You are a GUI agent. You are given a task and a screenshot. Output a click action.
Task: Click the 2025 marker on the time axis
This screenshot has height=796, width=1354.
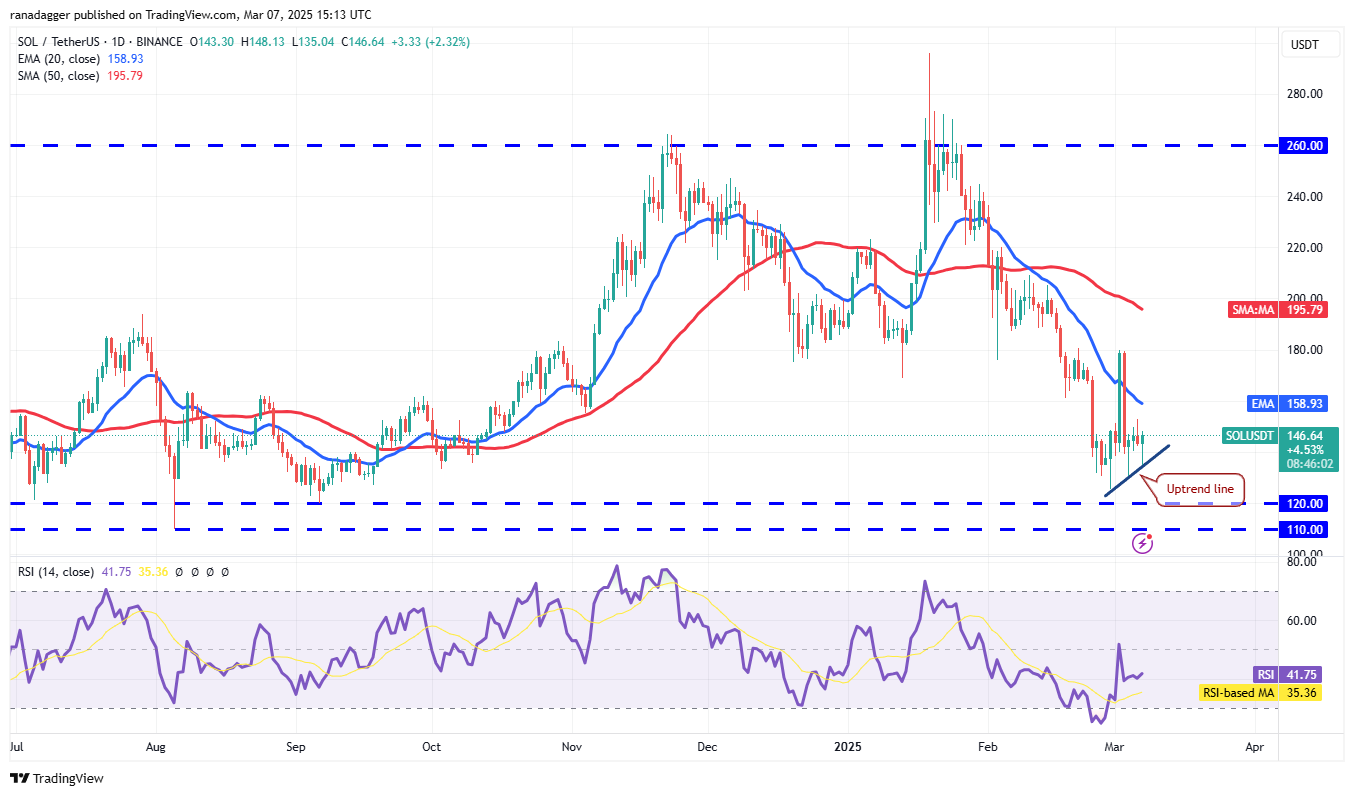(x=848, y=746)
